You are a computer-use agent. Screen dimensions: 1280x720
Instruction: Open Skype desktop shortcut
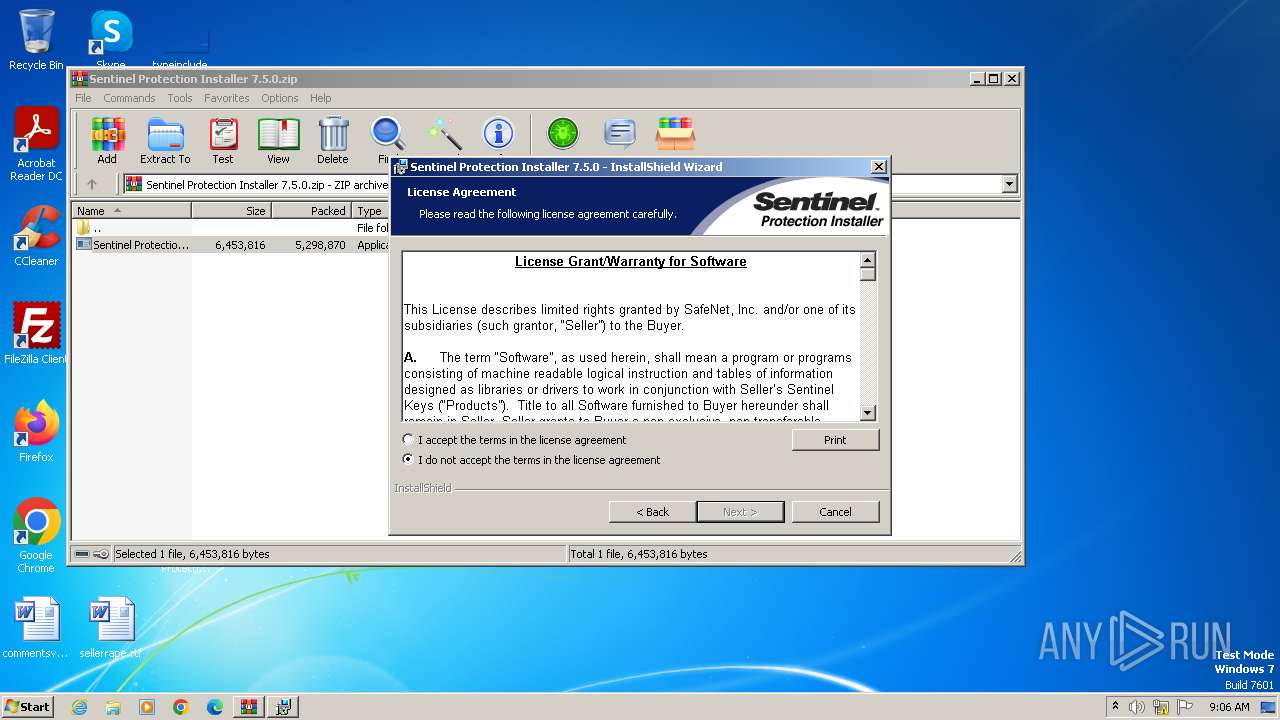pyautogui.click(x=110, y=40)
